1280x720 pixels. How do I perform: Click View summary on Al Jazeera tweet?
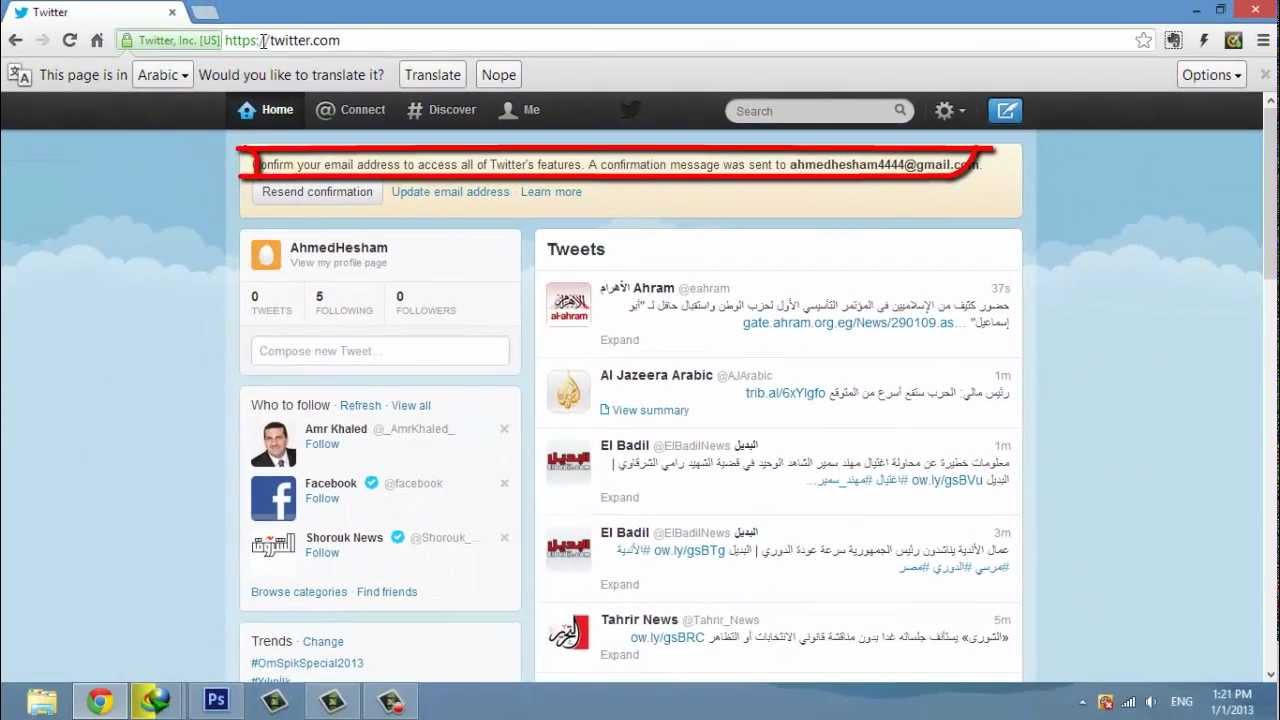tap(644, 410)
